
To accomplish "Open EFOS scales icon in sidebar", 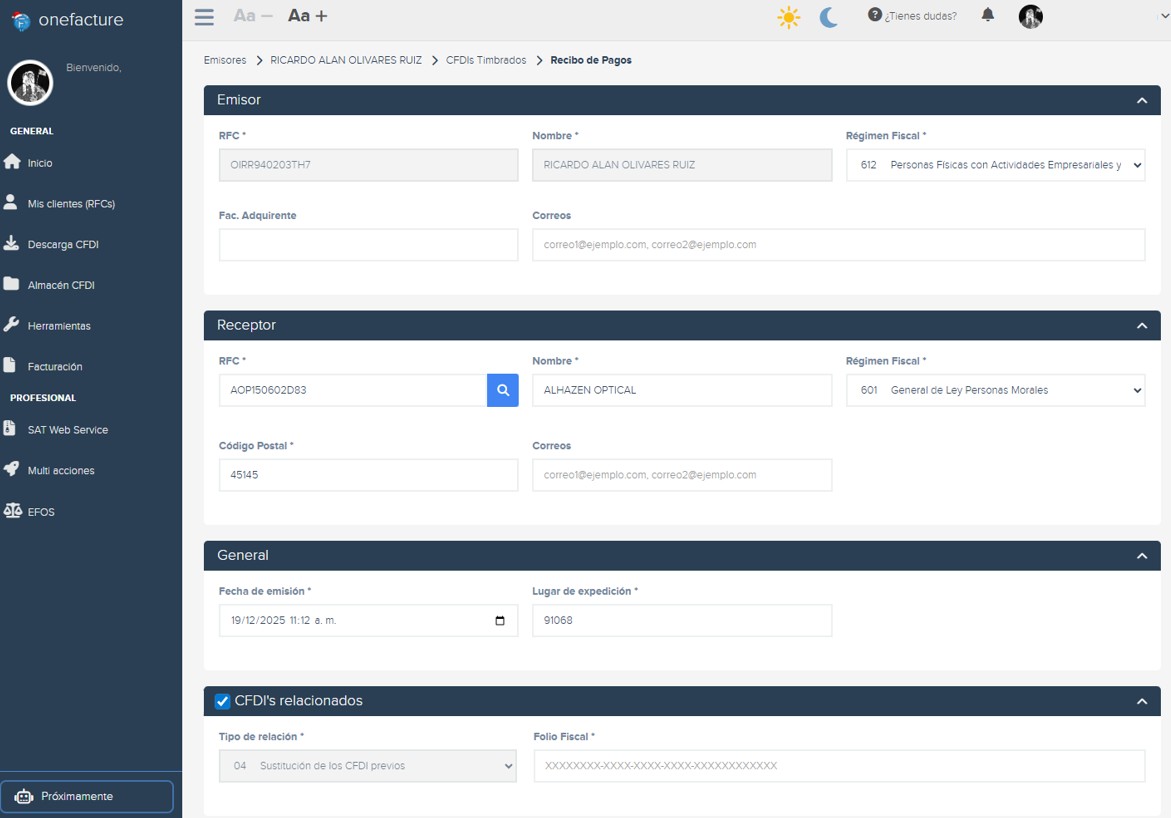I will click(12, 511).
